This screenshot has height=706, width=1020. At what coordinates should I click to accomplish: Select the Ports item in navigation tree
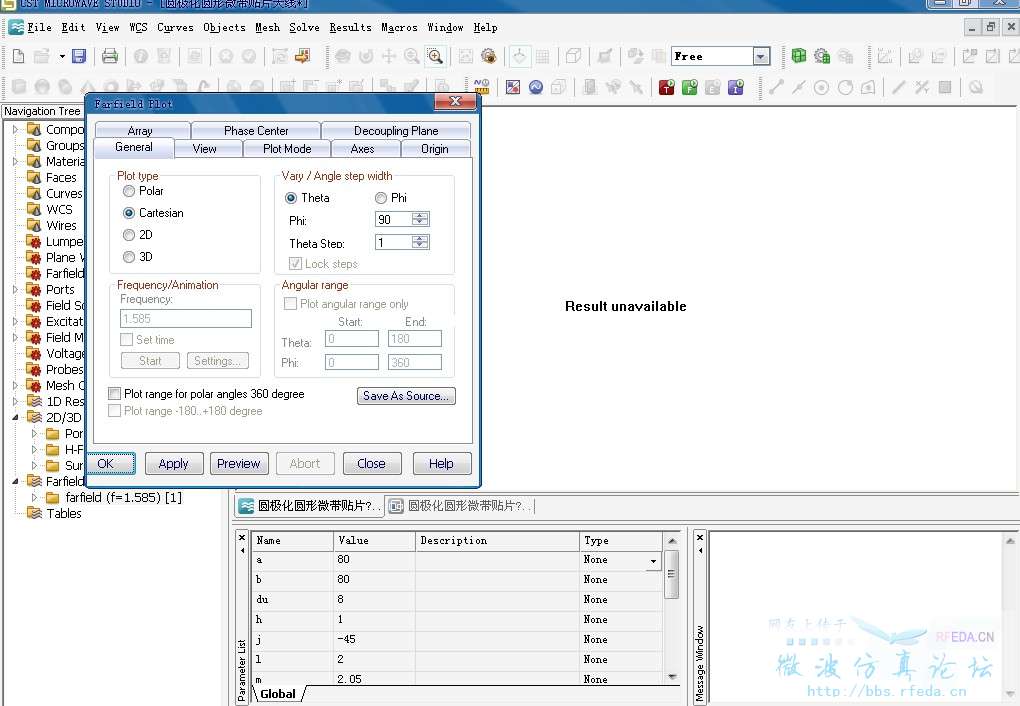60,290
